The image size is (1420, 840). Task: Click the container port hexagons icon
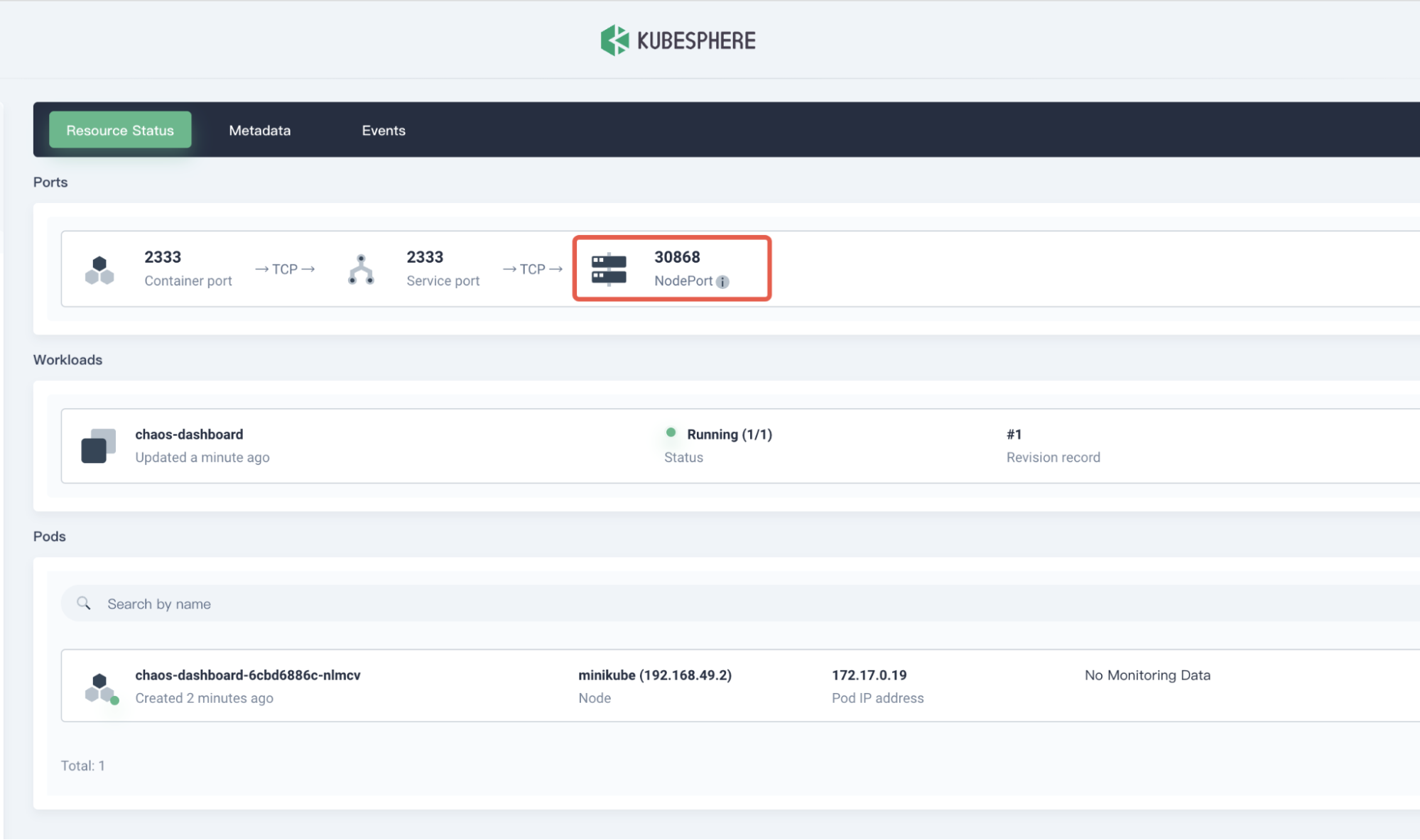(x=99, y=270)
